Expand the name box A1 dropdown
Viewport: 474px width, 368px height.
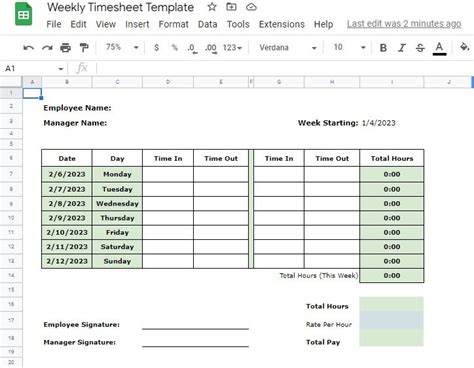(60, 69)
